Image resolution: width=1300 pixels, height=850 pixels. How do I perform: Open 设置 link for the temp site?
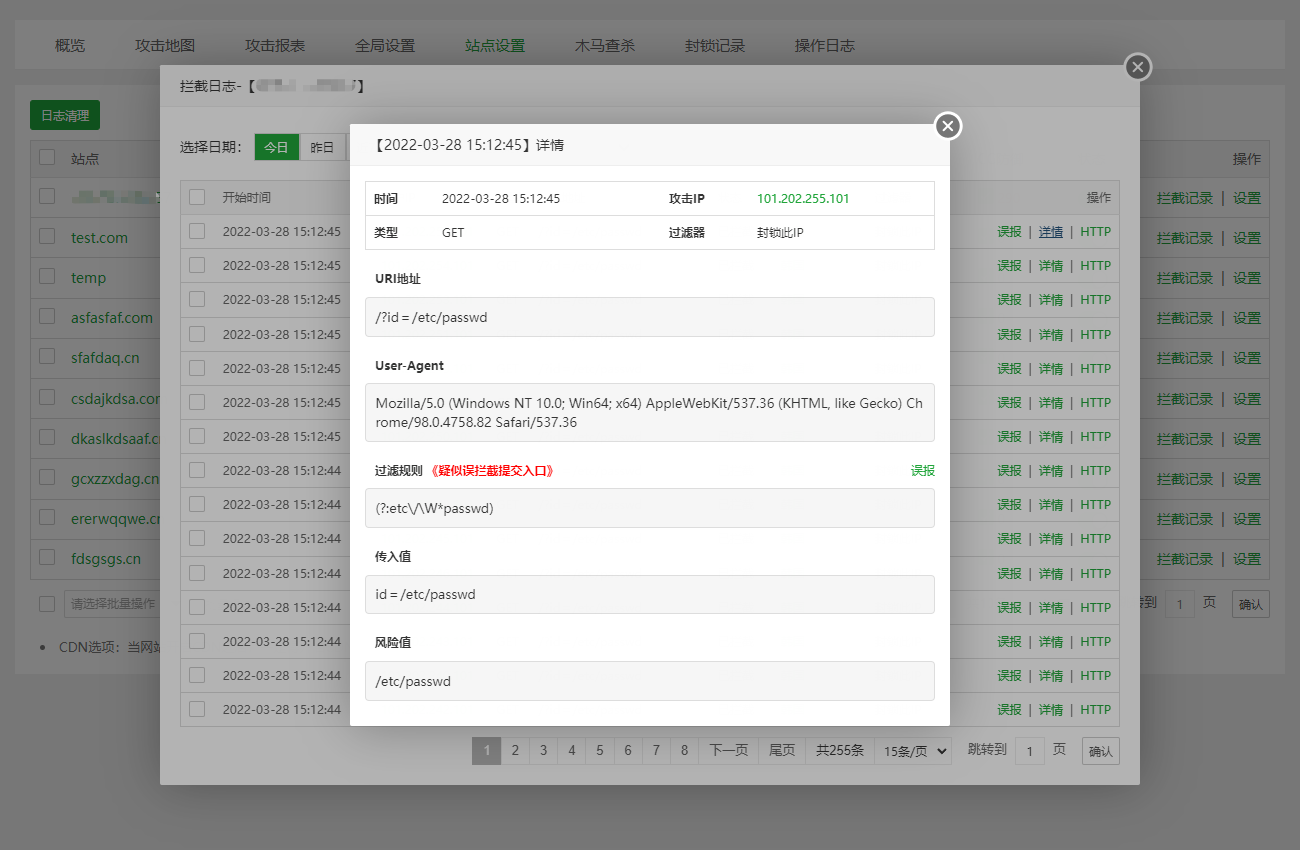click(x=1246, y=278)
